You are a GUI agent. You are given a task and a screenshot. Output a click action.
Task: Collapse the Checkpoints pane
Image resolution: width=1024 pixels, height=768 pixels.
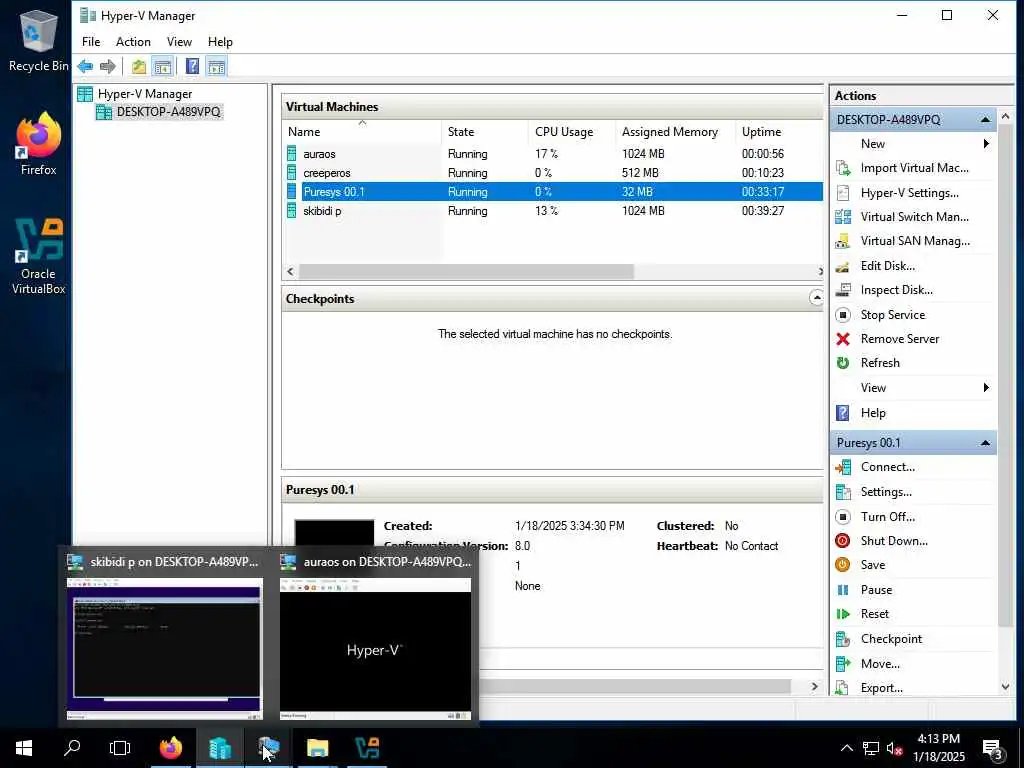(816, 298)
